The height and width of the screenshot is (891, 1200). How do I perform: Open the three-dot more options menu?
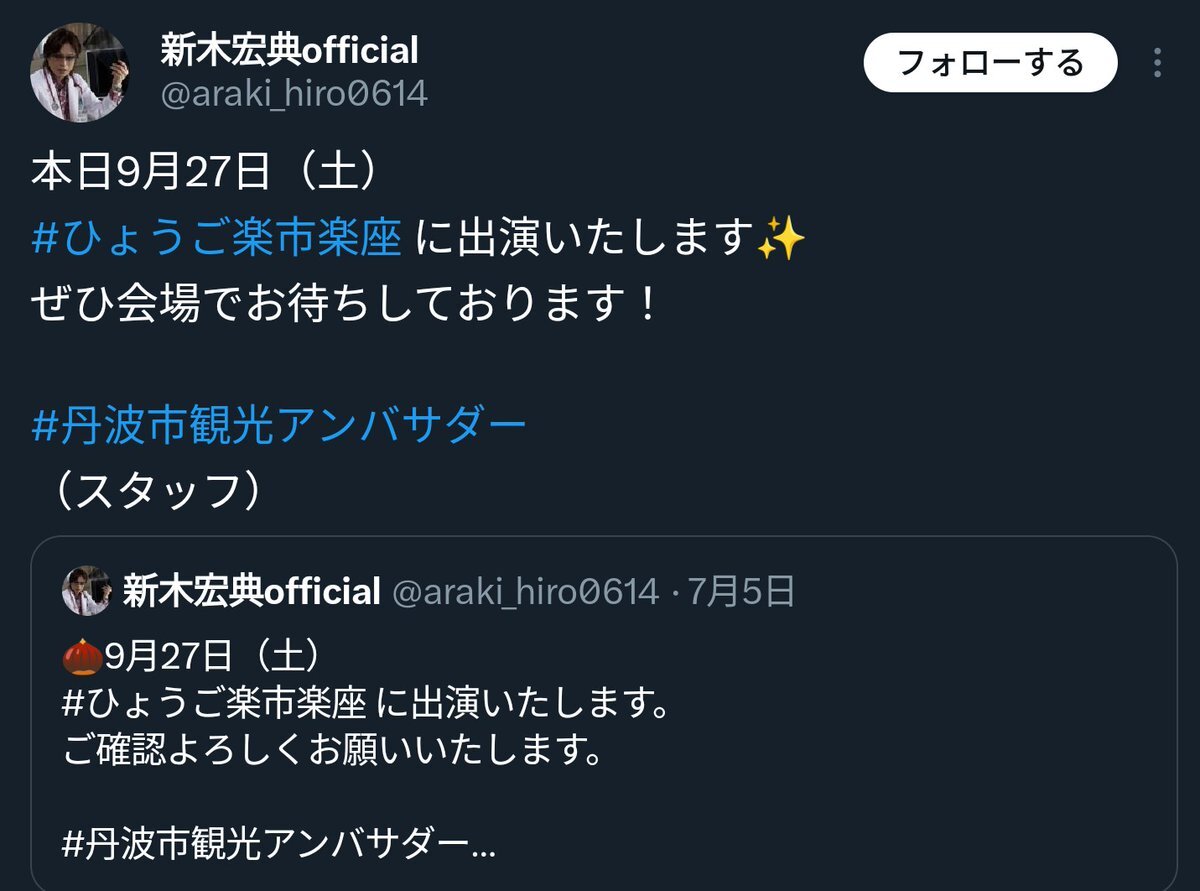pyautogui.click(x=1157, y=63)
